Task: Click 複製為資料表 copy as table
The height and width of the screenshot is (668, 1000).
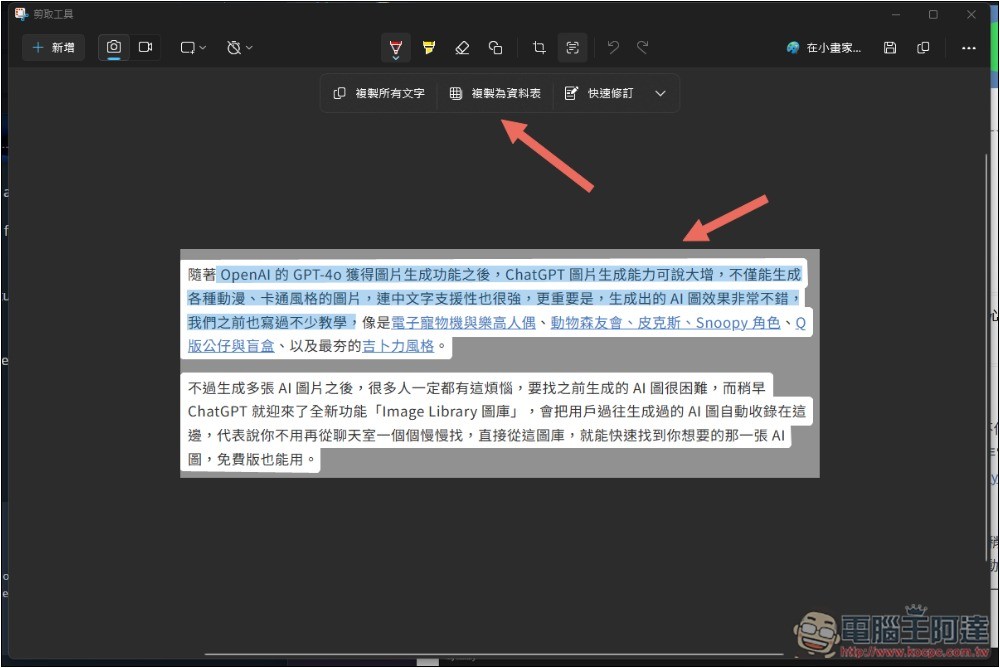Action: (x=495, y=93)
